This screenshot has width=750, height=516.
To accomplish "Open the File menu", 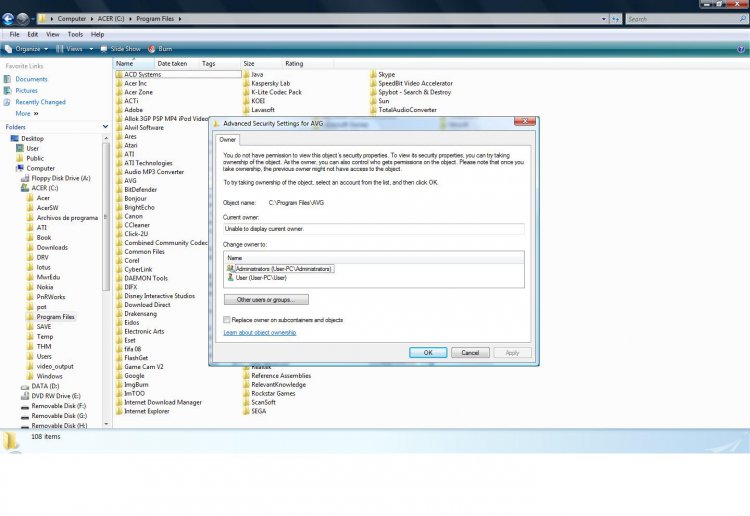I will point(14,34).
